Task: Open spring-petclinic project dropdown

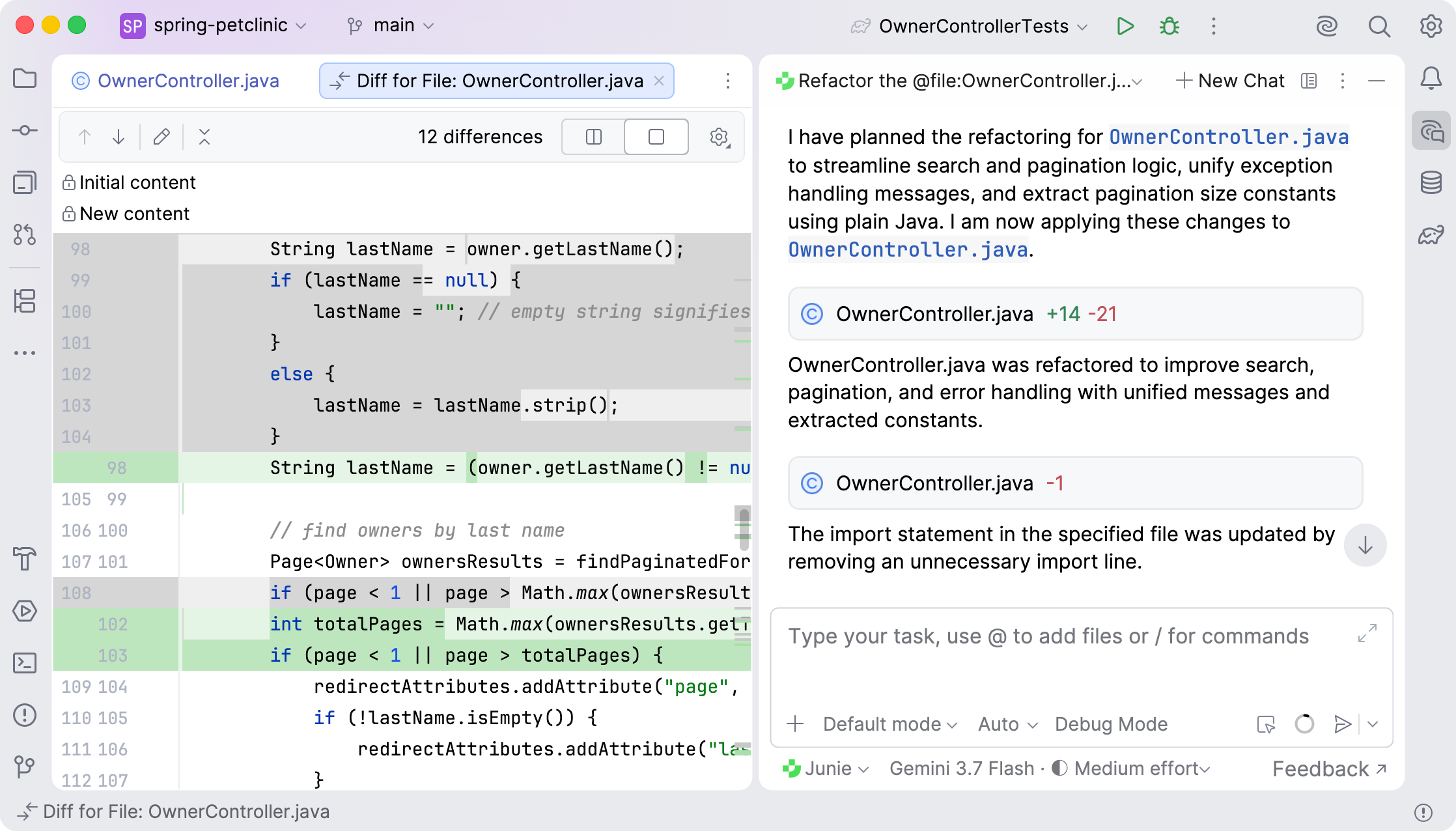Action: pyautogui.click(x=214, y=25)
